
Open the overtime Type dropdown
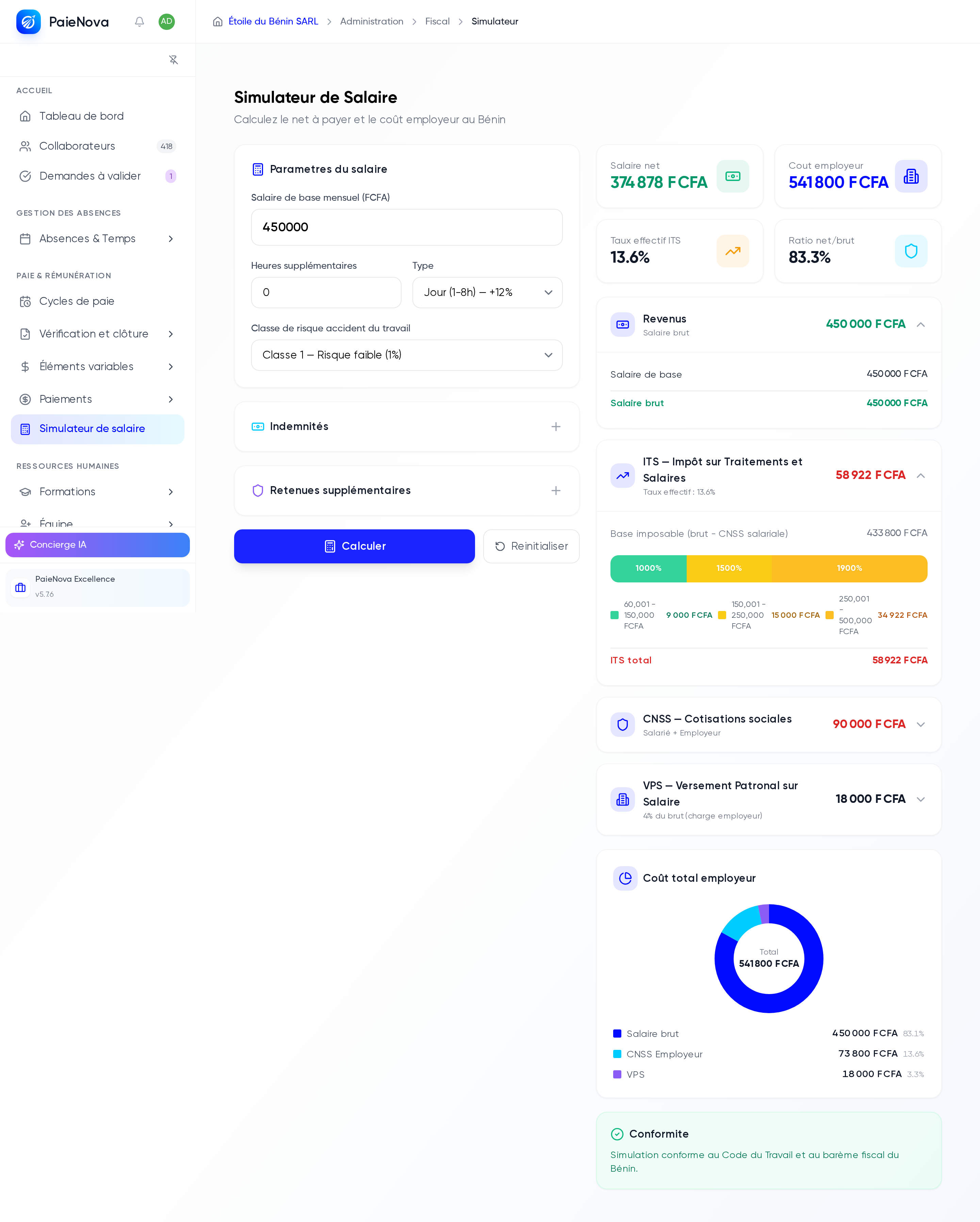tap(488, 293)
